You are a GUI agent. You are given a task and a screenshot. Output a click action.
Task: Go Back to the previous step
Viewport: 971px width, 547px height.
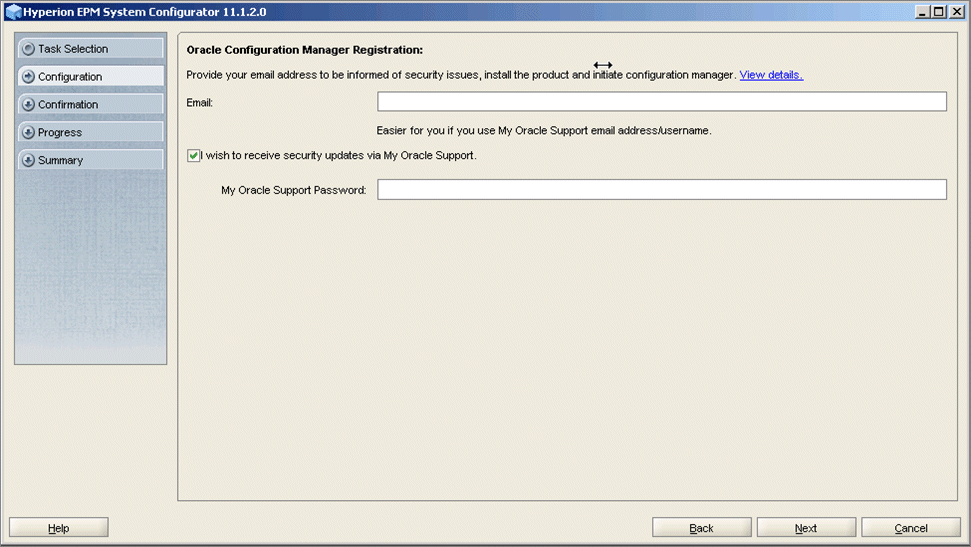pyautogui.click(x=702, y=528)
